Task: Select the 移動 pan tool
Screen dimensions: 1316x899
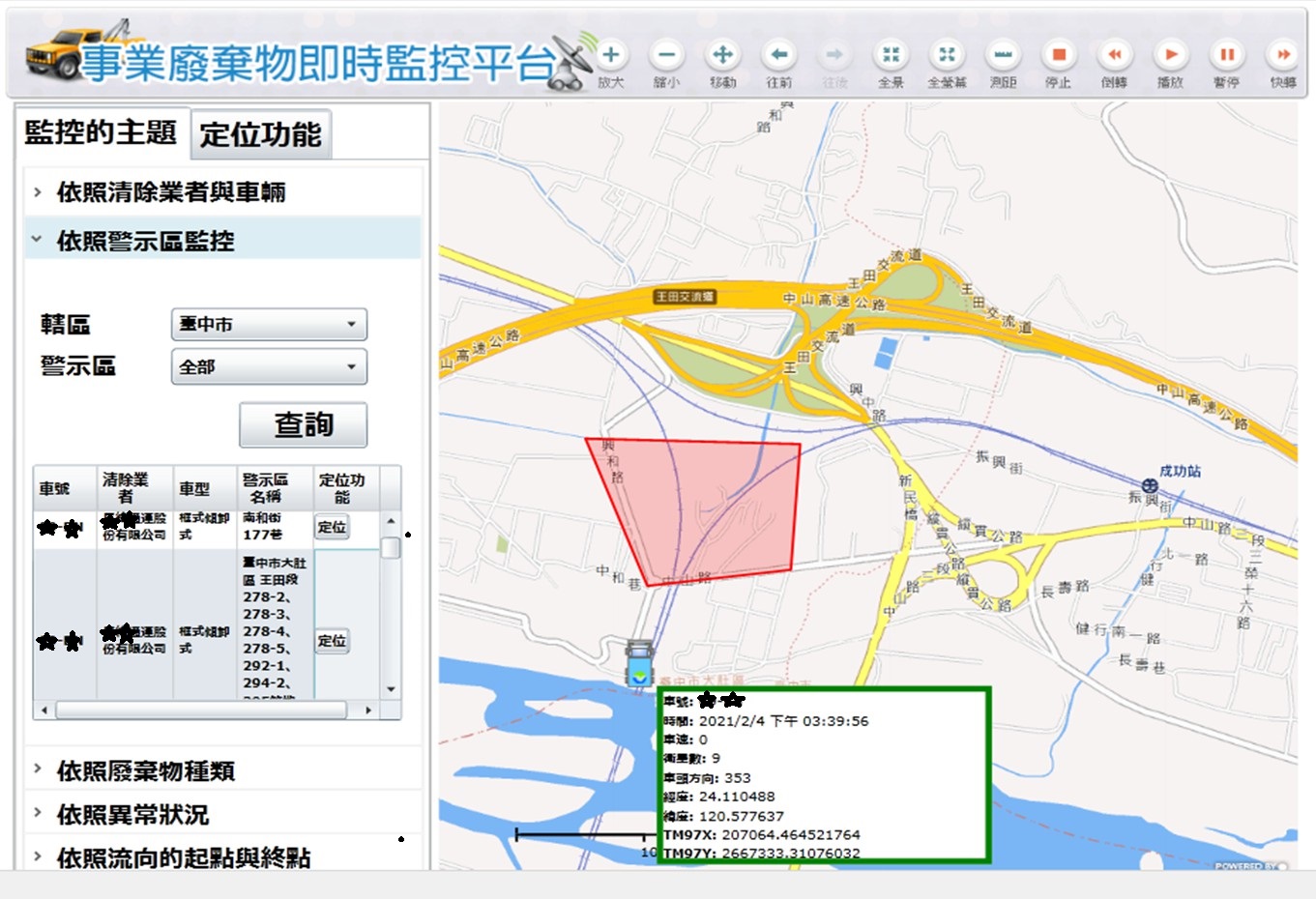Action: tap(722, 55)
